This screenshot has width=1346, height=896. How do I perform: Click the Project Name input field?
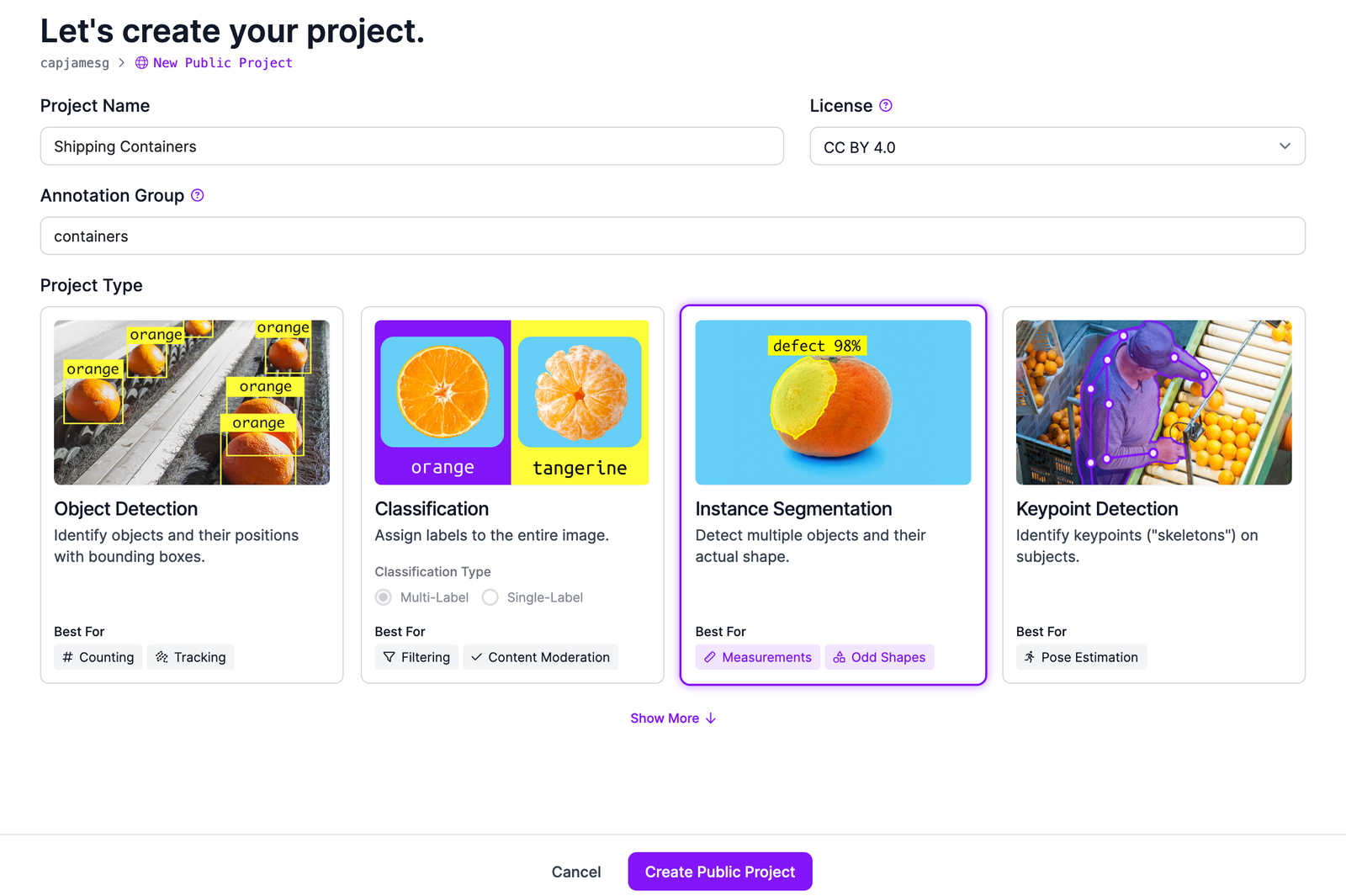pyautogui.click(x=412, y=146)
